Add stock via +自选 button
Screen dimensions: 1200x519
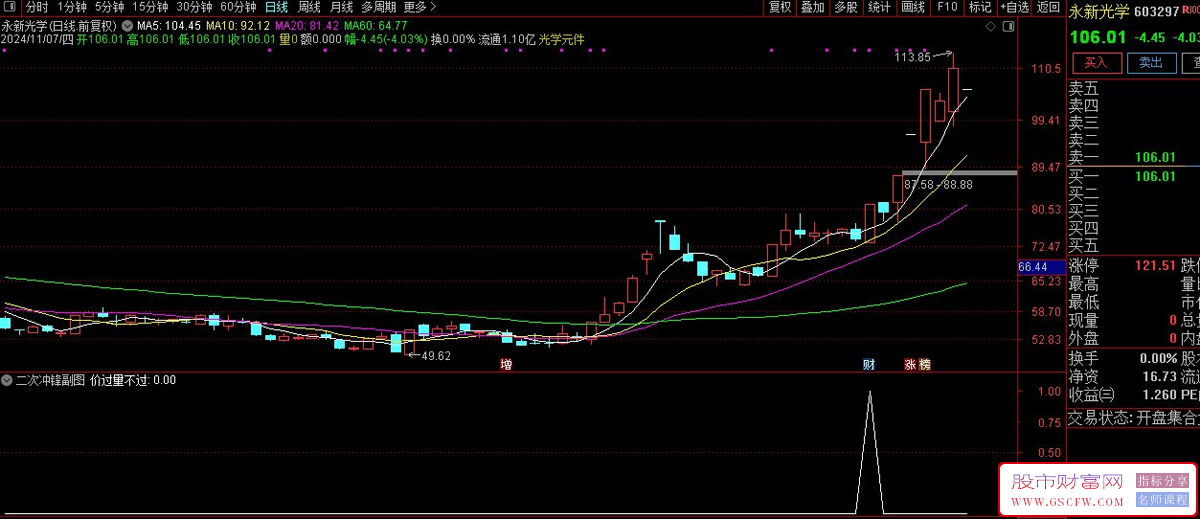tap(1014, 7)
